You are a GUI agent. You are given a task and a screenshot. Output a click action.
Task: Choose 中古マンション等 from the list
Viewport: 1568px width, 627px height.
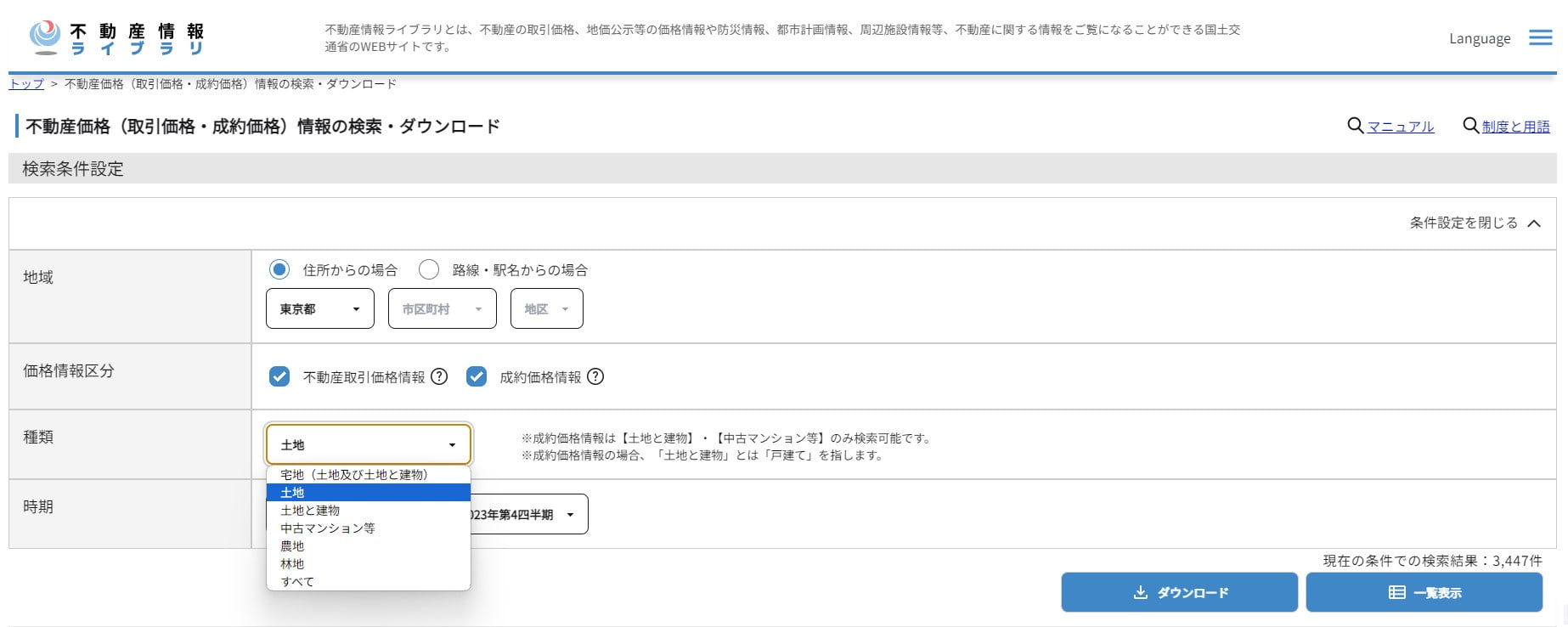tap(369, 528)
